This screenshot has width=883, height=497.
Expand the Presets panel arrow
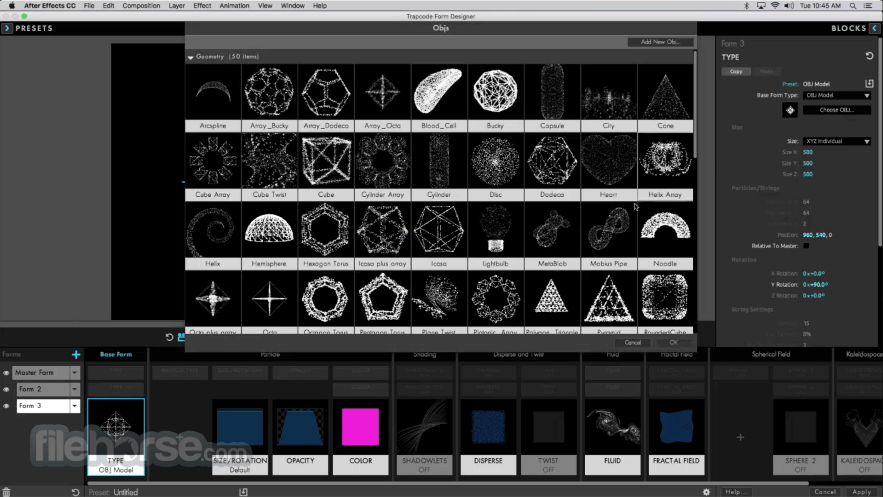[7, 28]
